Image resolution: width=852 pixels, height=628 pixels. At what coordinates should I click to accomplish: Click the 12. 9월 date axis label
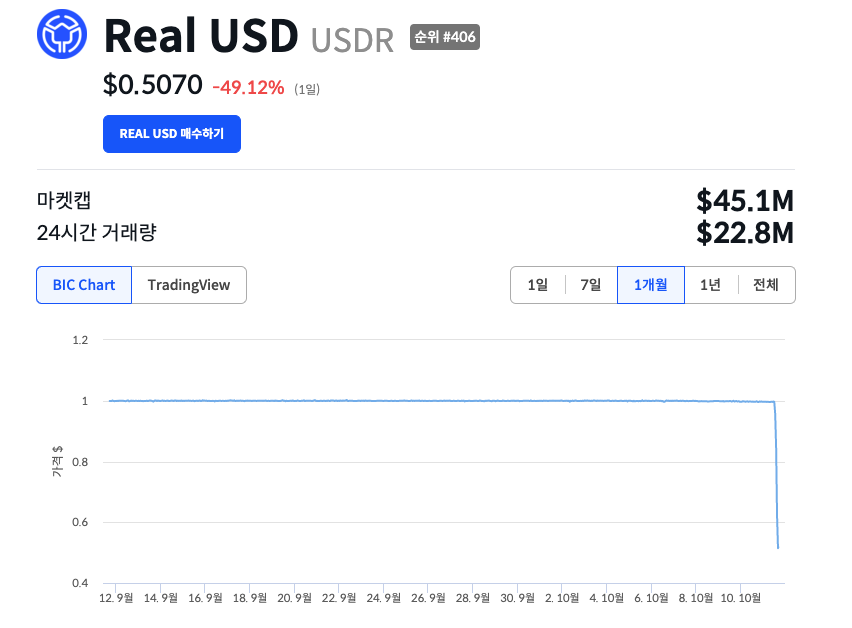[116, 598]
